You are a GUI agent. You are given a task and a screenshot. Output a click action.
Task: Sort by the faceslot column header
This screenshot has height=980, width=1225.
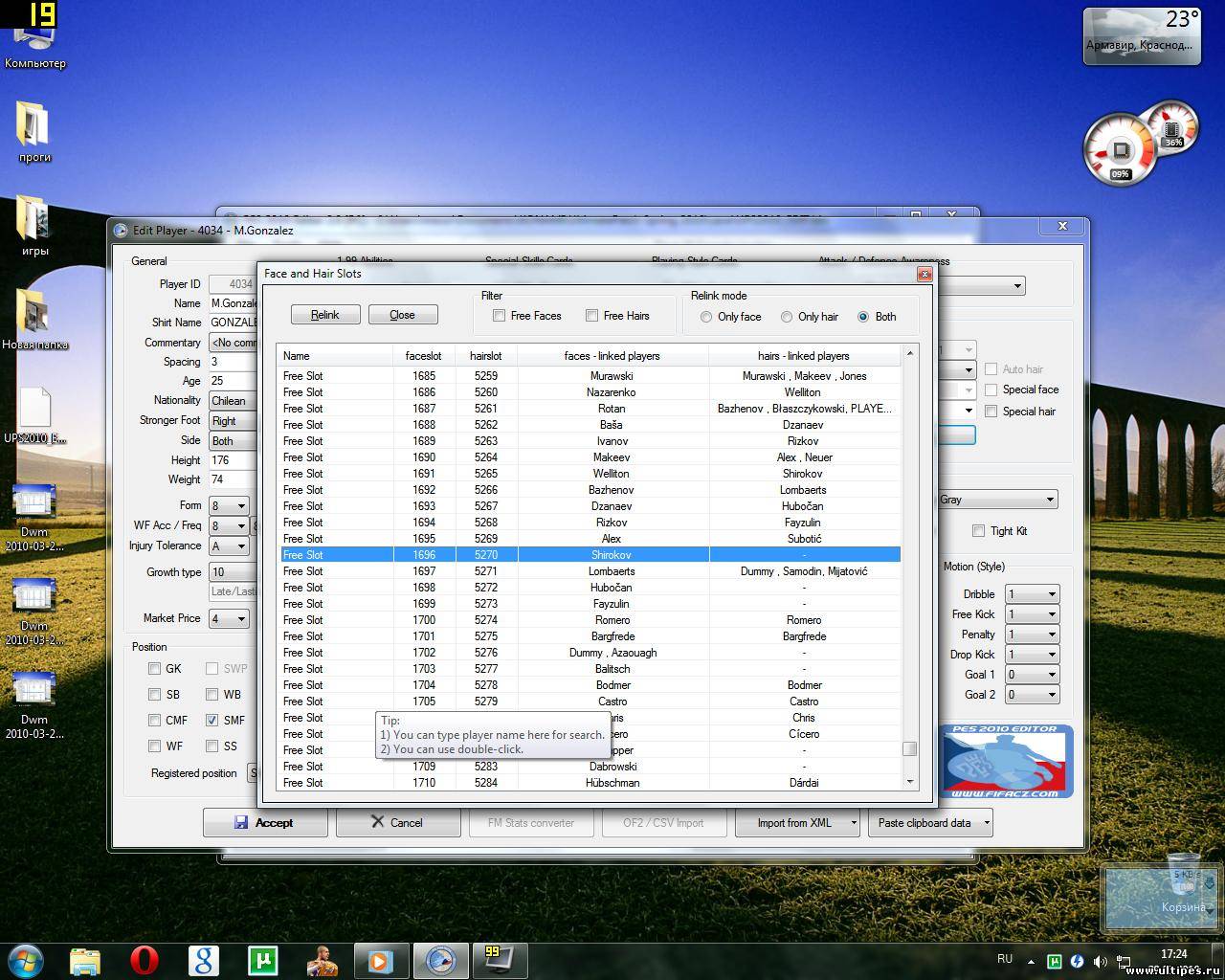pos(423,356)
